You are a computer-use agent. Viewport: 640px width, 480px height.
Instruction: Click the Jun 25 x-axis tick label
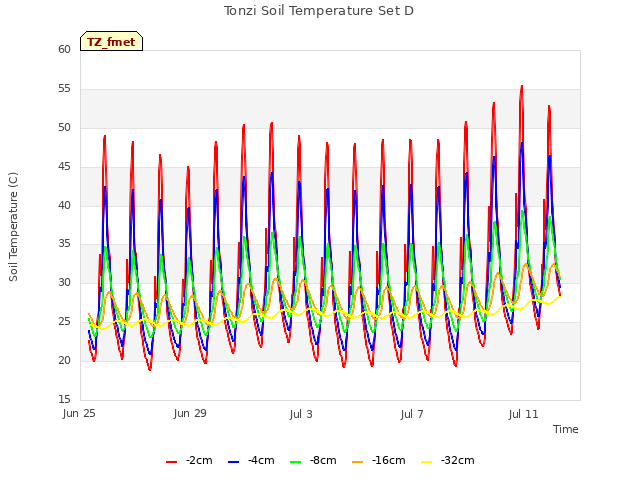click(x=79, y=414)
